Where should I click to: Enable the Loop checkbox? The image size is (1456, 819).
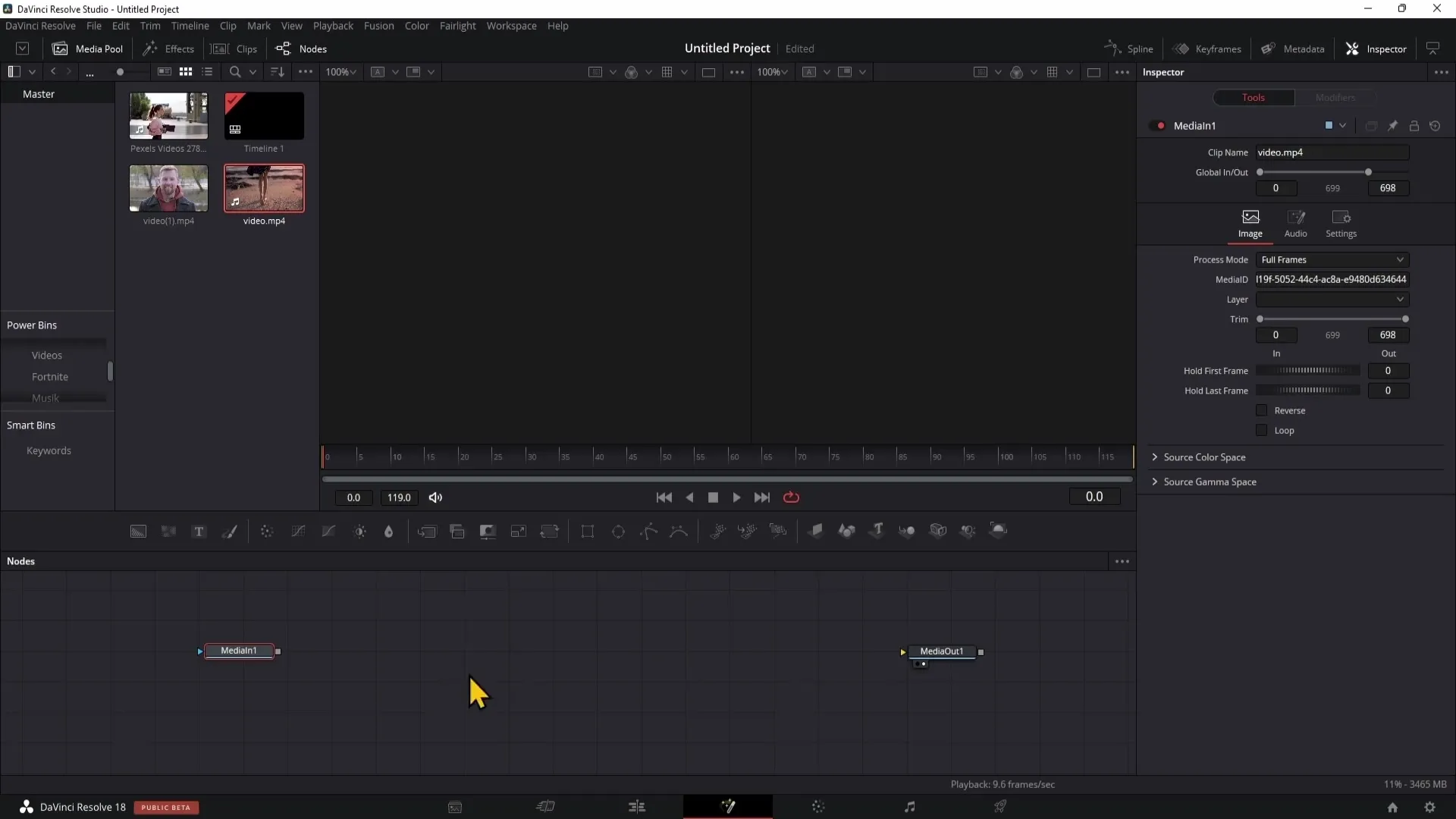[x=1262, y=430]
